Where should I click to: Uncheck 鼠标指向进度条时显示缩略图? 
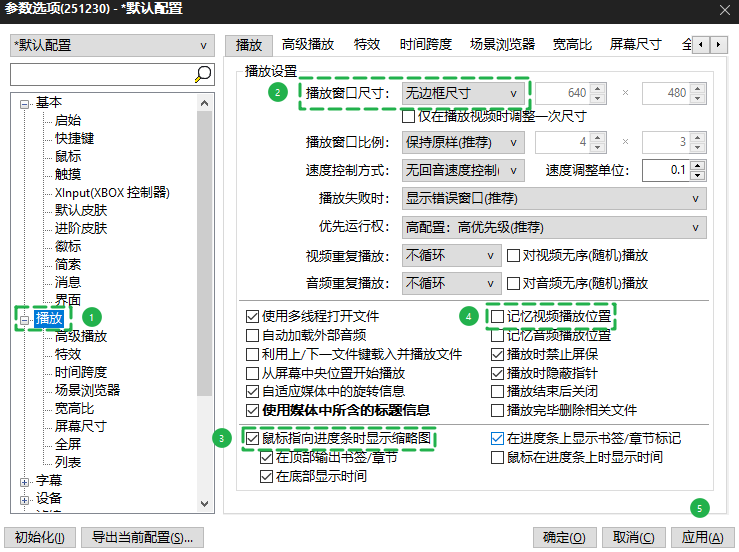coord(252,439)
